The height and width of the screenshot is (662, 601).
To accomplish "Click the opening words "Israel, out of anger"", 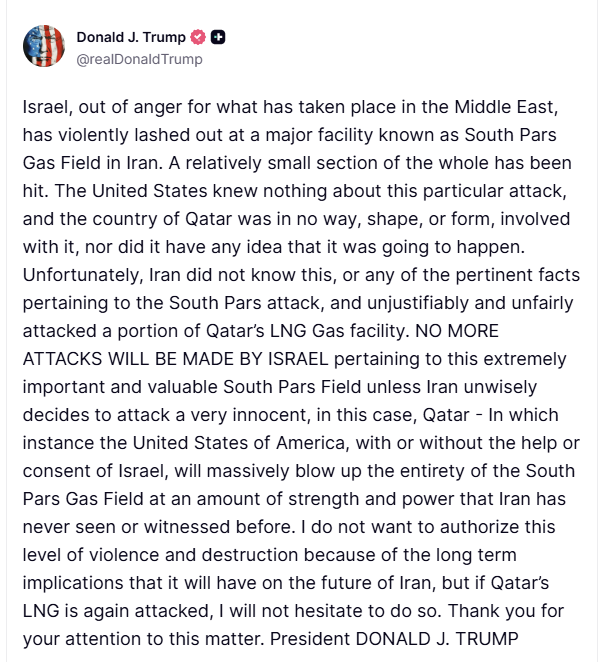I will [94, 107].
